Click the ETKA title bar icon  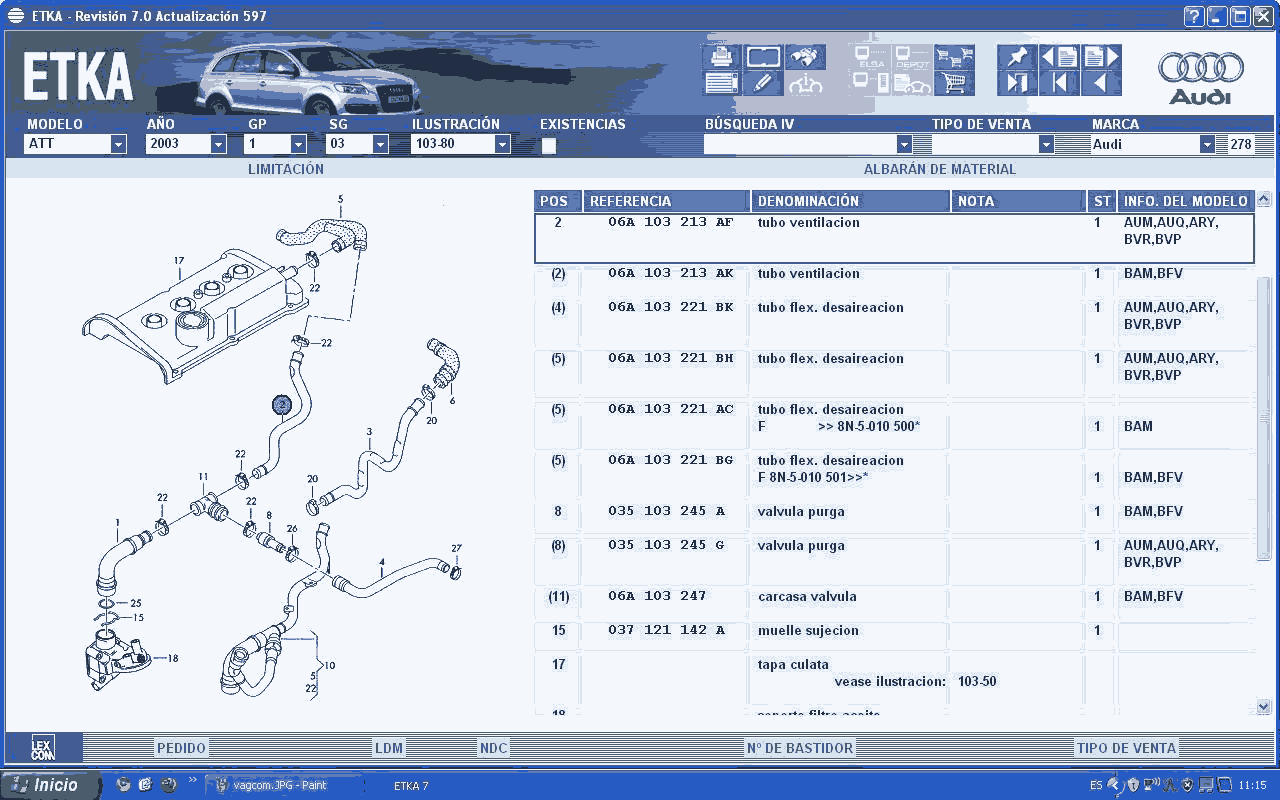(x=16, y=16)
